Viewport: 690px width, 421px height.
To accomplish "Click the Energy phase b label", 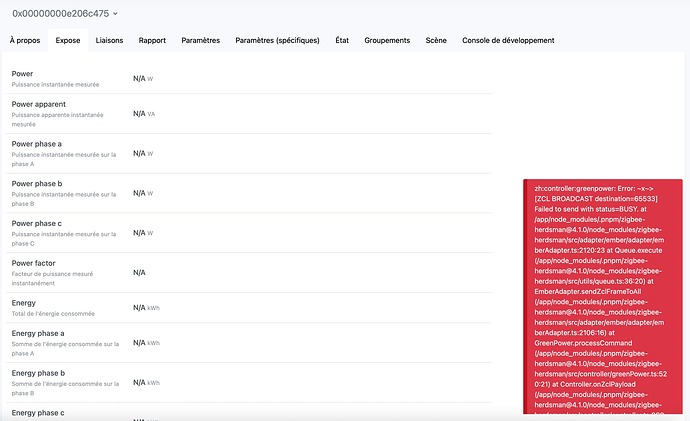I will click(38, 373).
